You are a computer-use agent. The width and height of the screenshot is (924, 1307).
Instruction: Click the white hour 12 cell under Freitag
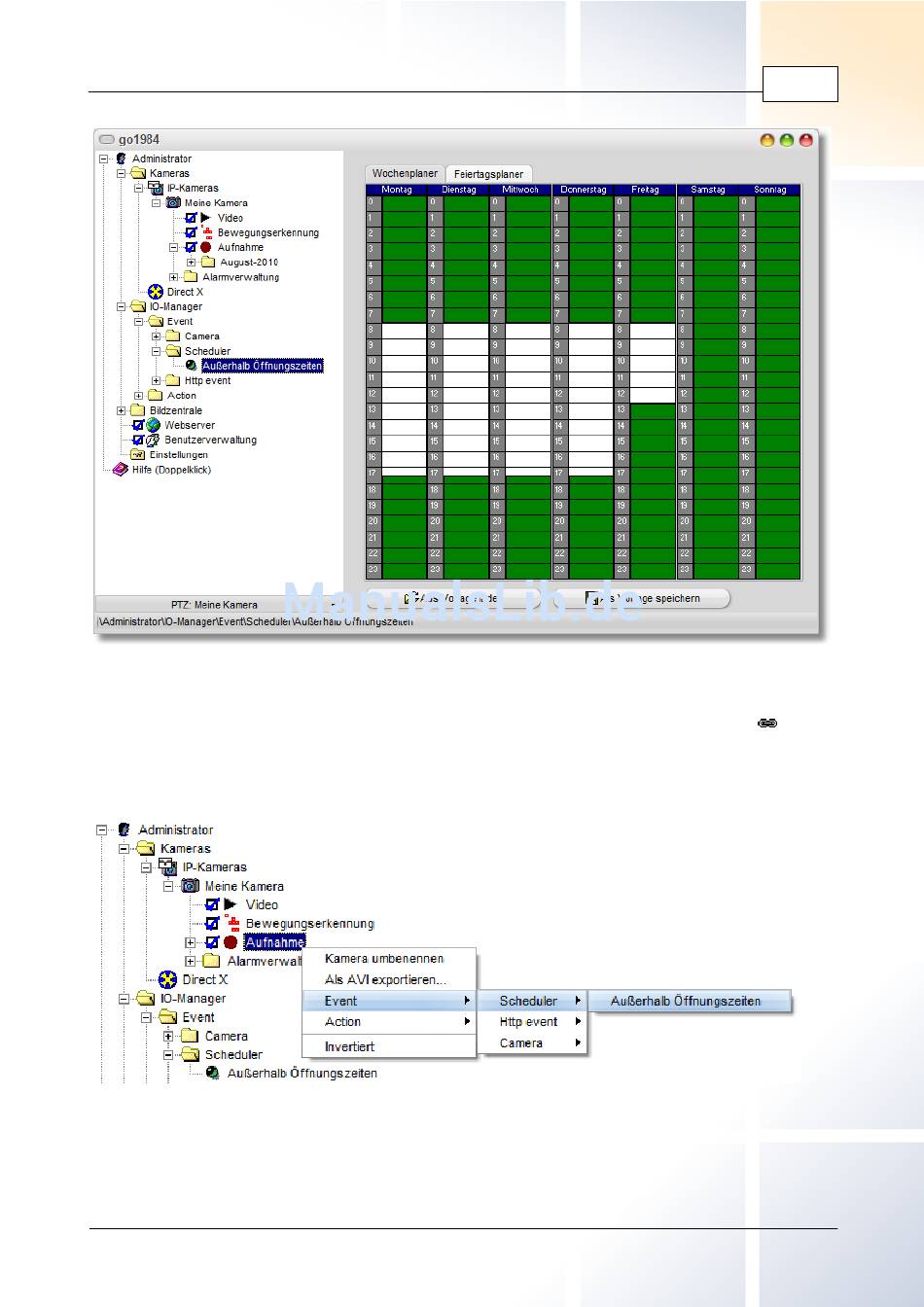click(x=653, y=394)
